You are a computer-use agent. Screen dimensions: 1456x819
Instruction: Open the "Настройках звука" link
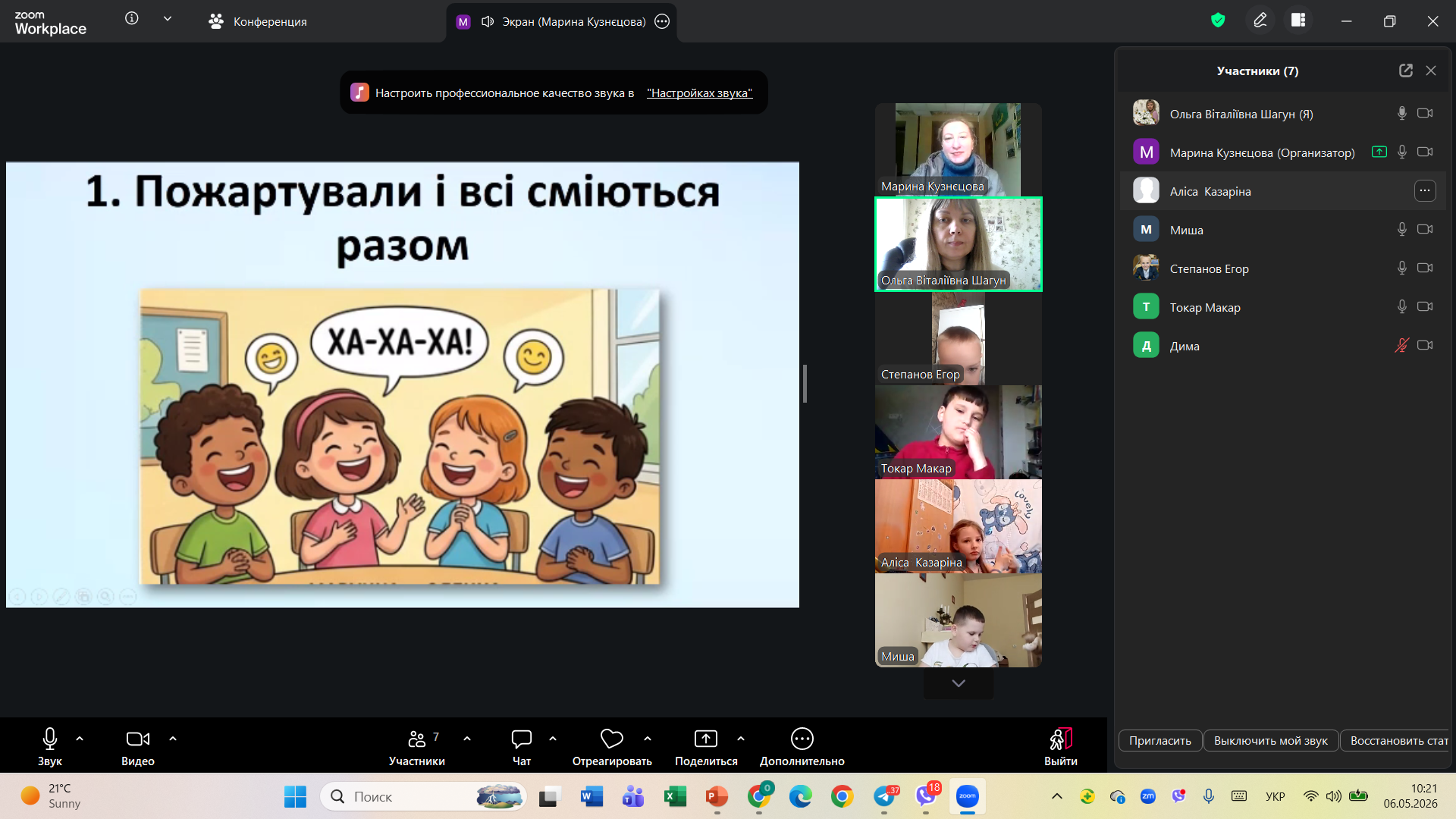pyautogui.click(x=699, y=93)
